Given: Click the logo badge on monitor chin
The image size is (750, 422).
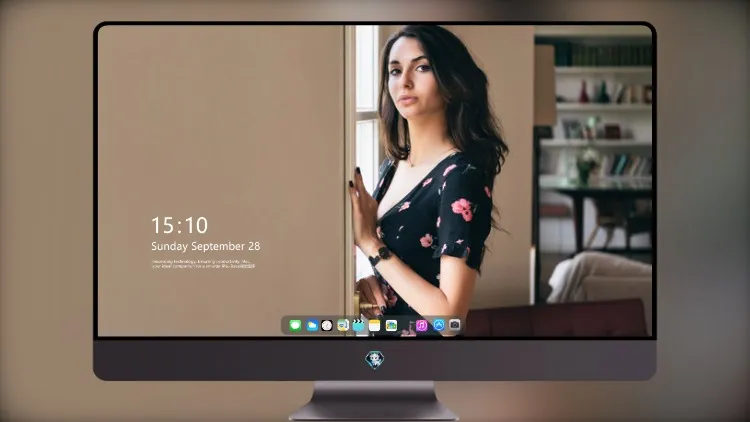Looking at the screenshot, I should [375, 360].
